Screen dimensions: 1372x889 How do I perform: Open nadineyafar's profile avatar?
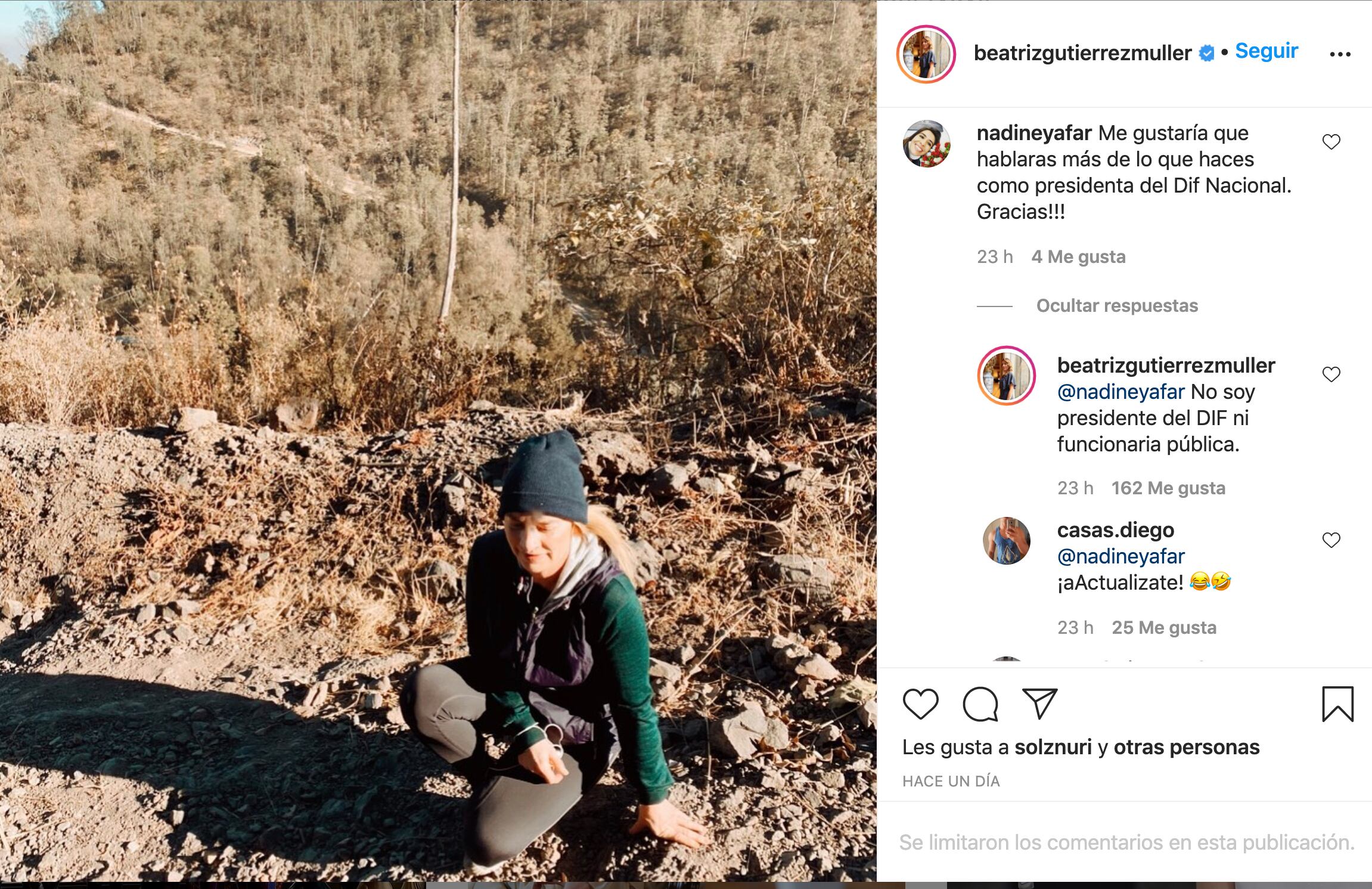tap(926, 144)
